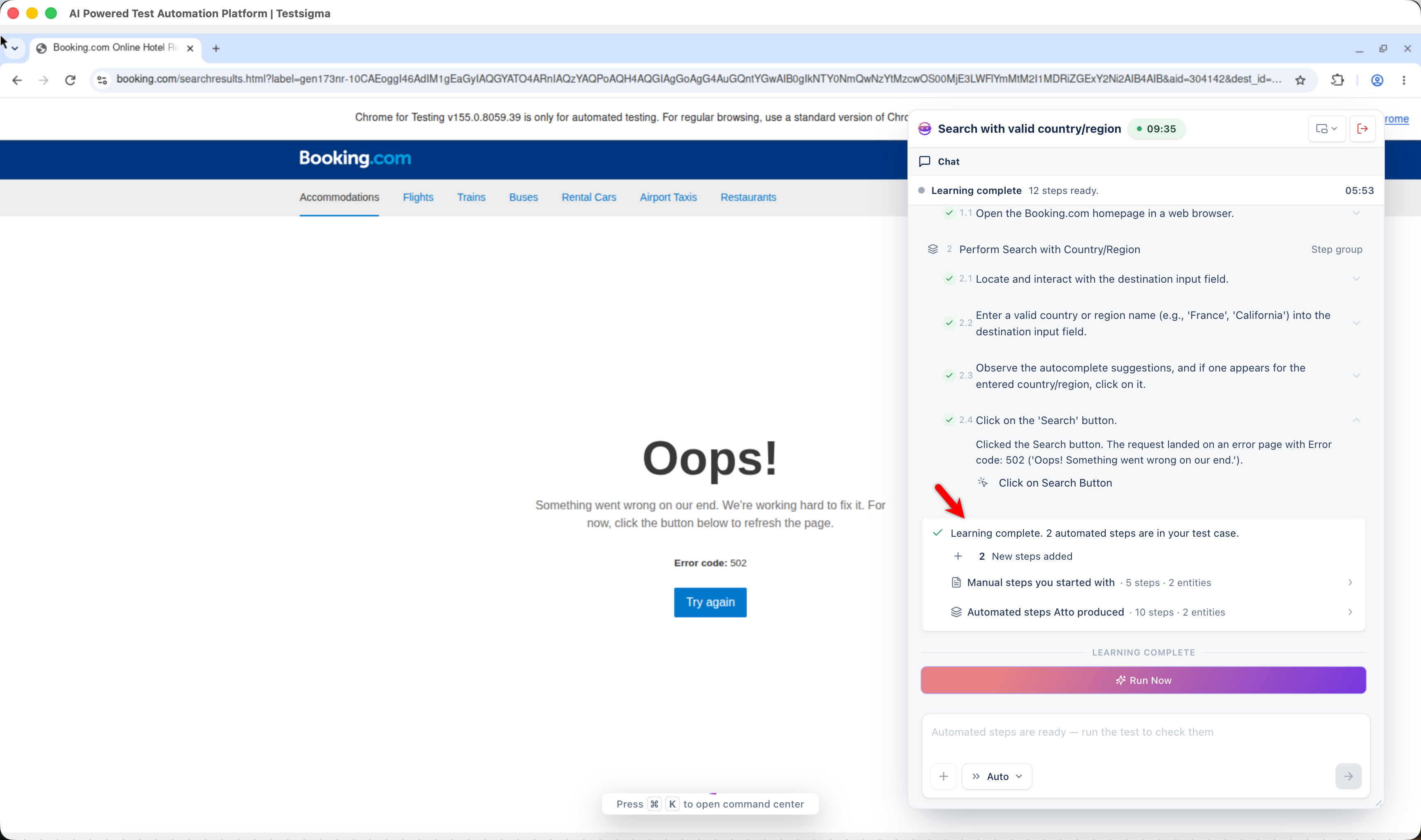1421x840 pixels.
Task: Click the Atto robot avatar icon
Action: [924, 129]
